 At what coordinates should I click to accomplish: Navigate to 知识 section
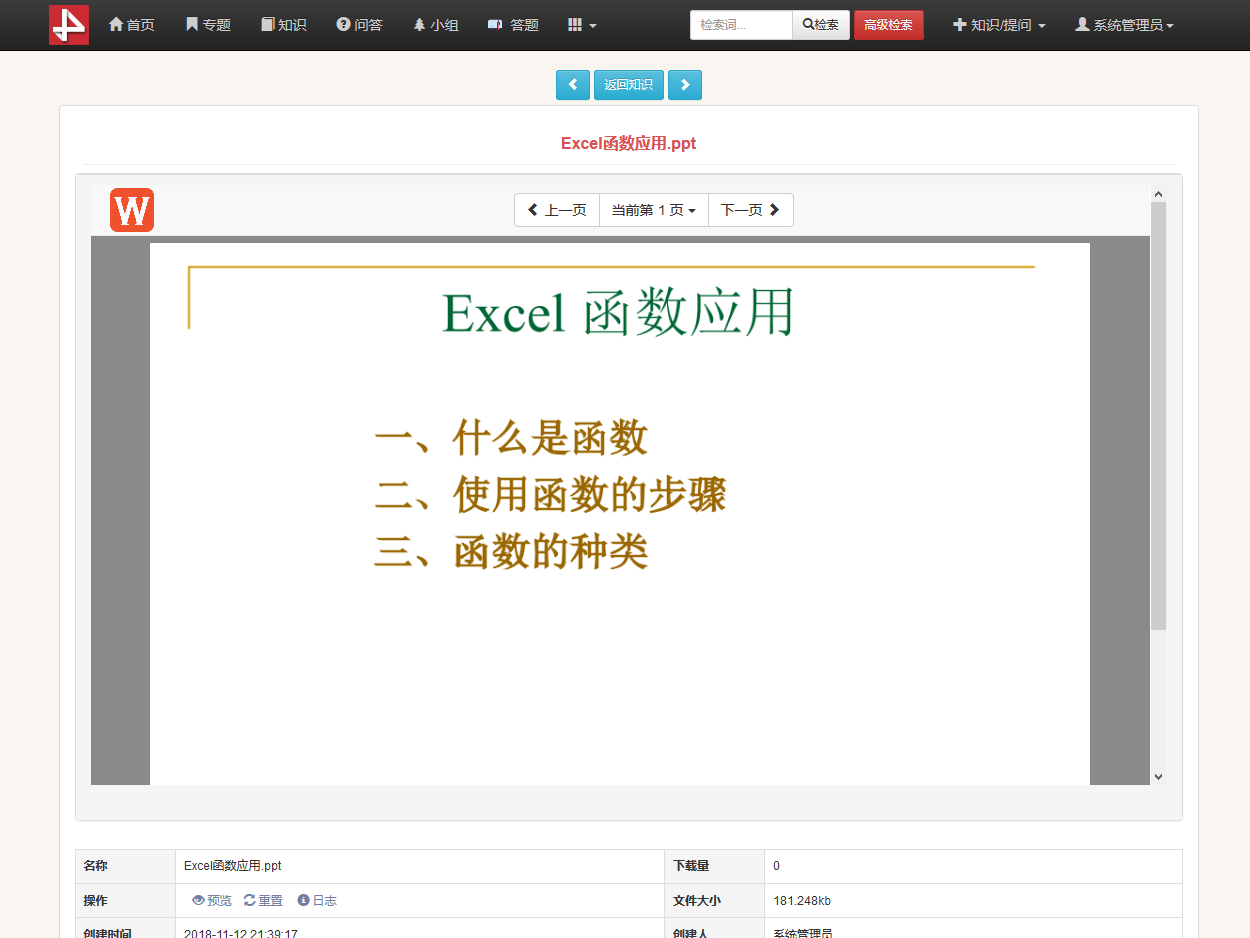coord(283,25)
